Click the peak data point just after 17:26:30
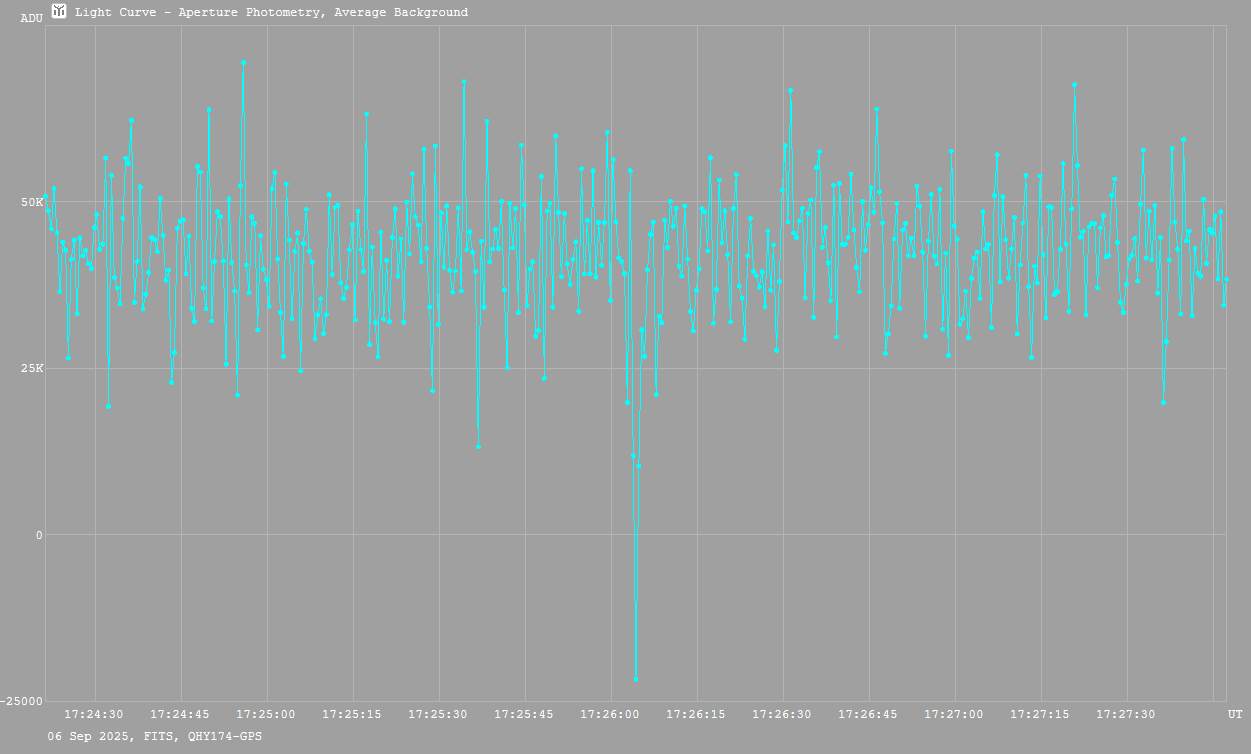 coord(790,90)
